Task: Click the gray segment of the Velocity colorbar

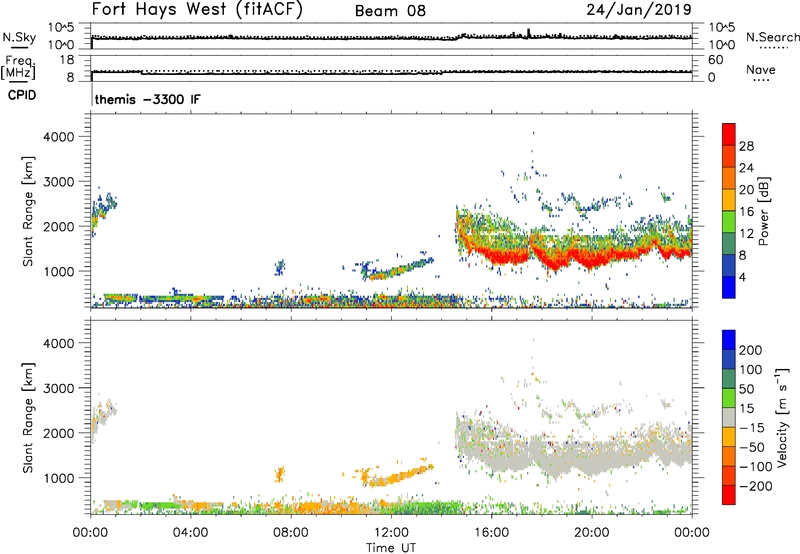Action: point(729,417)
